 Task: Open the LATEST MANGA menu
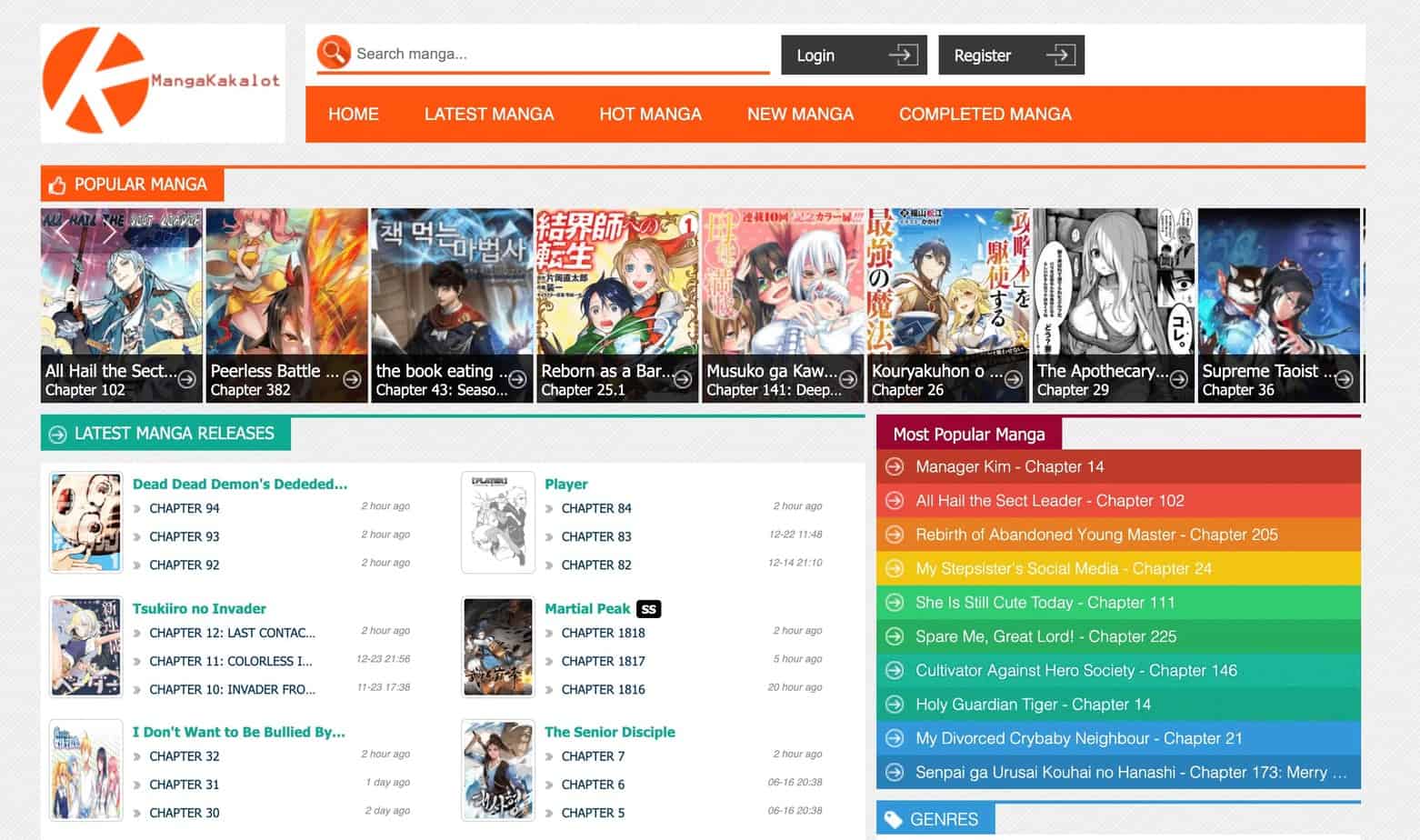(489, 114)
